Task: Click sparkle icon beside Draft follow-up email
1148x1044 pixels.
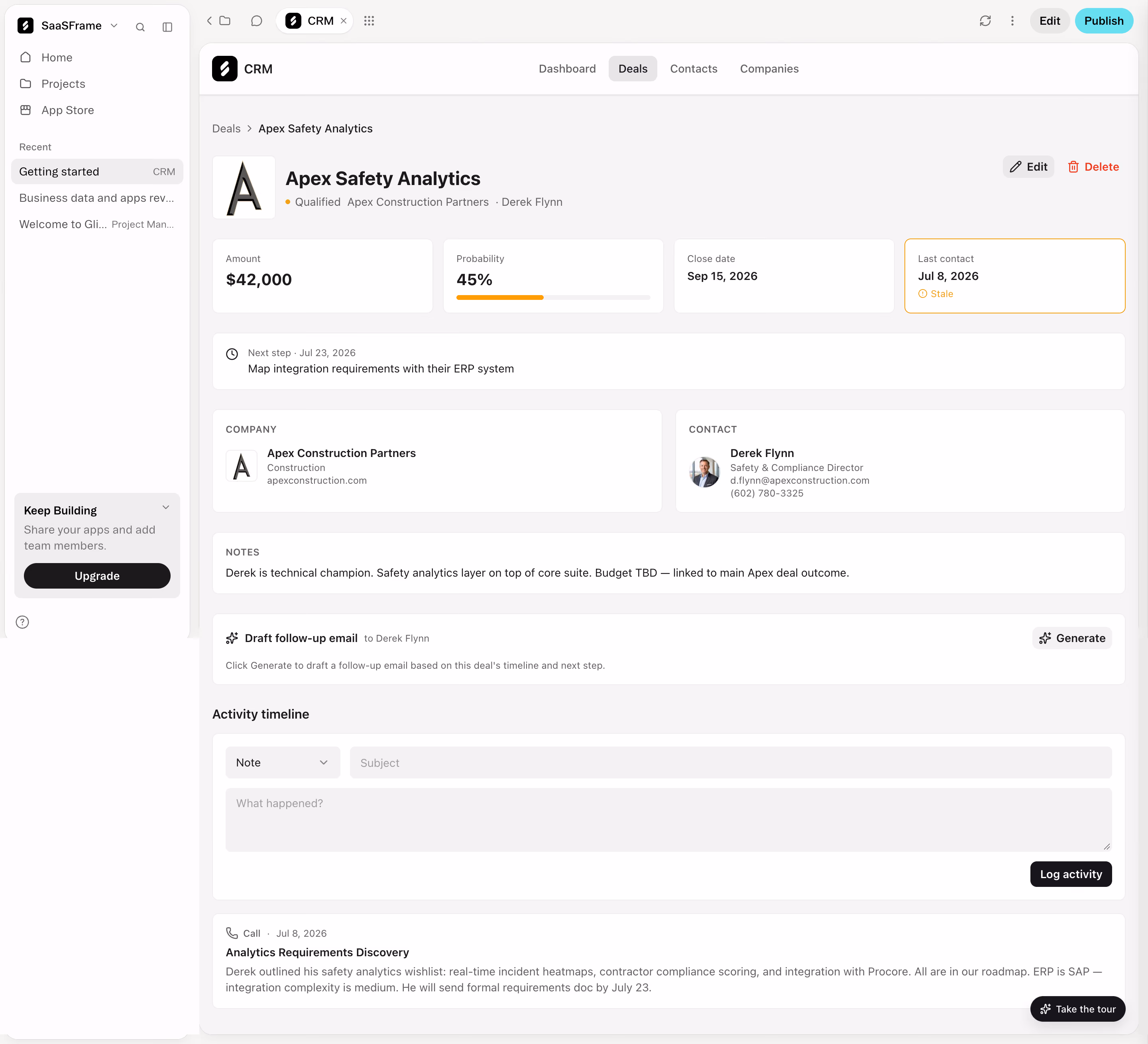Action: pos(232,638)
